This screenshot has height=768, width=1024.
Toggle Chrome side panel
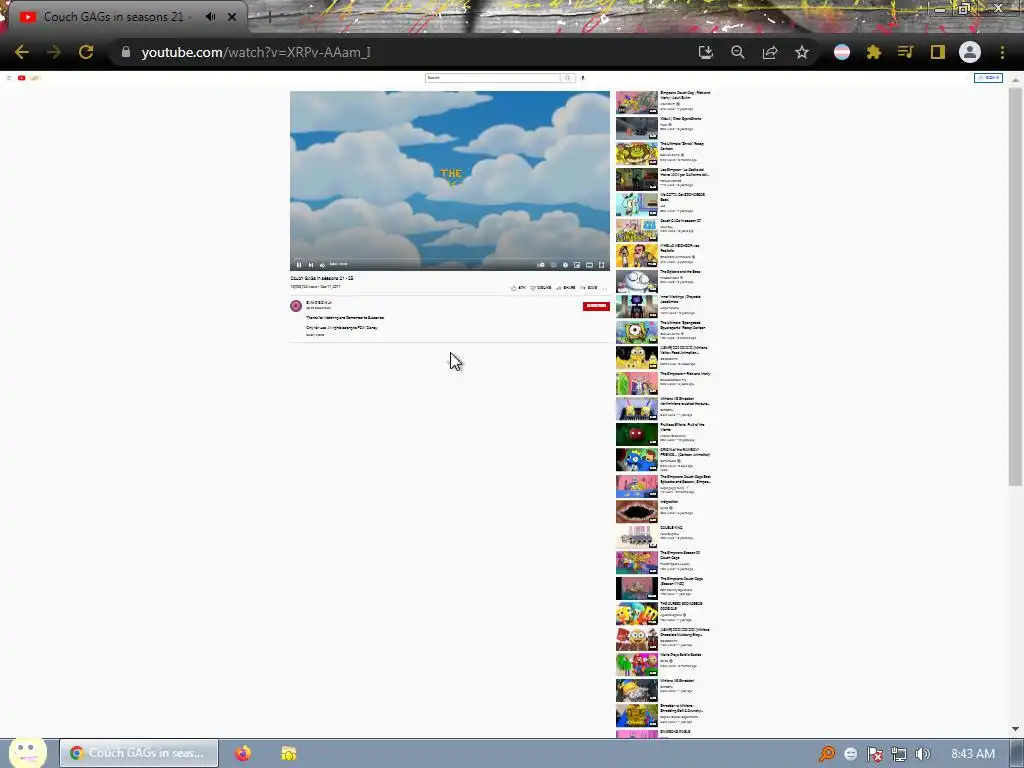938,52
